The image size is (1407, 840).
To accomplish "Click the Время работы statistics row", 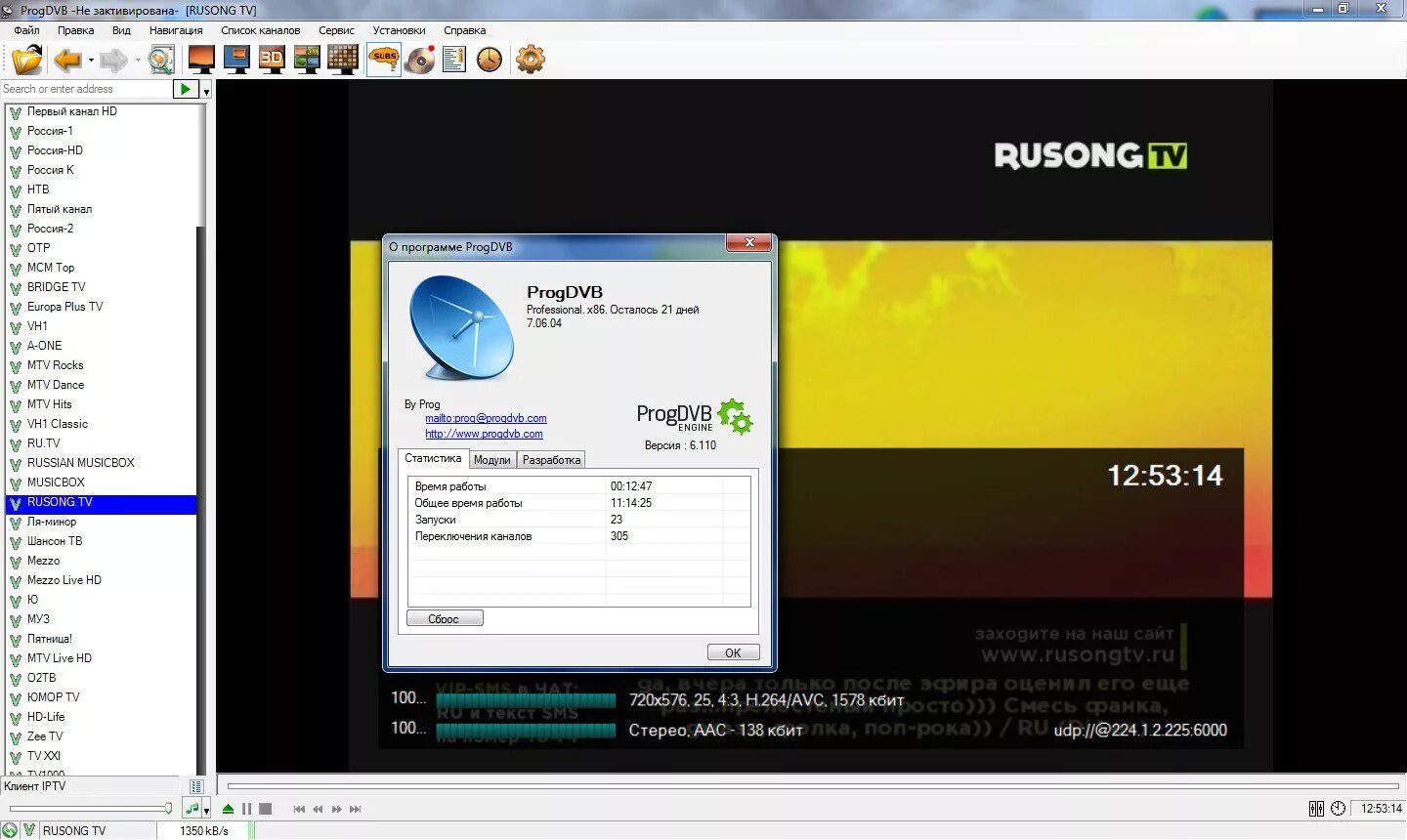I will tap(579, 486).
